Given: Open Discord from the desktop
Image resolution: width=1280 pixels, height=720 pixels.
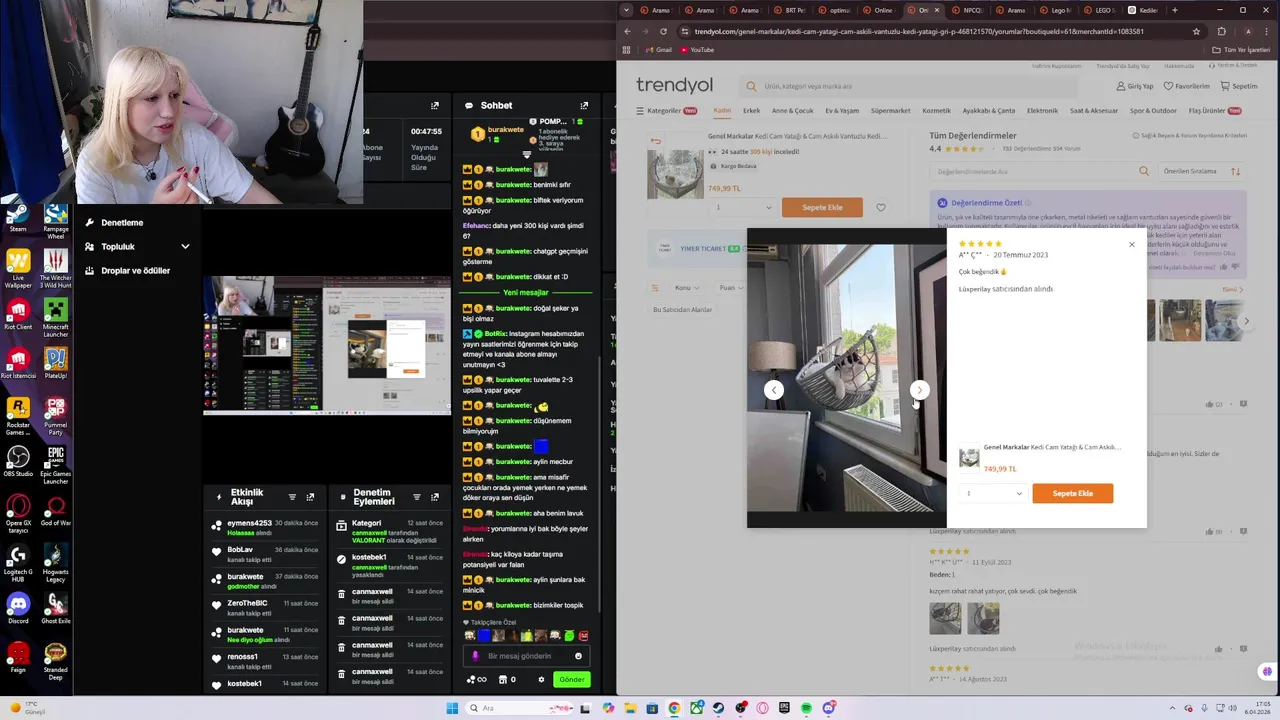Looking at the screenshot, I should tap(18, 609).
